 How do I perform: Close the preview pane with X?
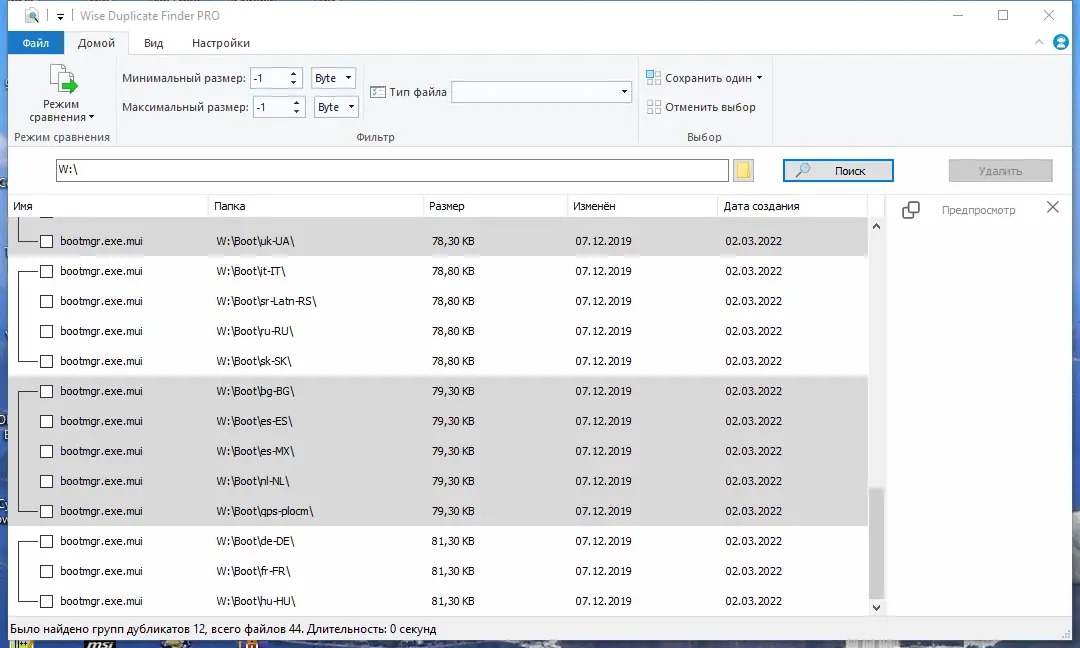tap(1052, 207)
